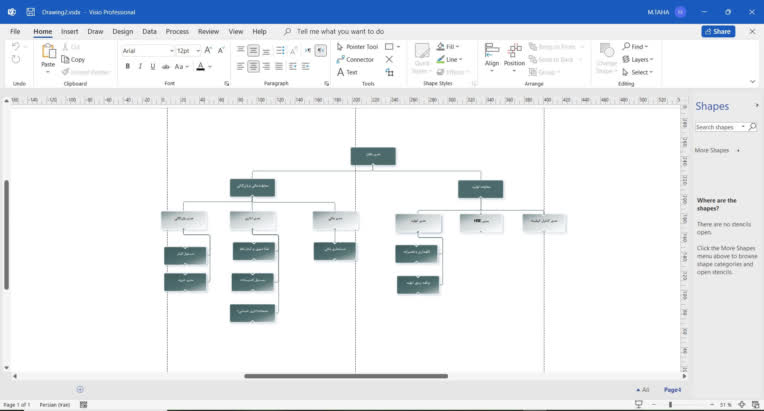This screenshot has height=411, width=764.
Task: Fit page to current window icon
Action: point(742,404)
